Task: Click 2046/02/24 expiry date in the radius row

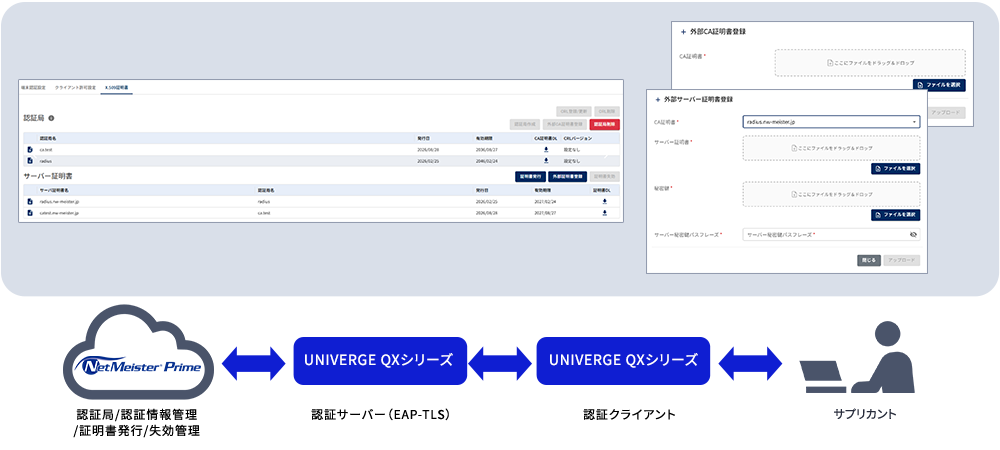Action: pos(489,161)
